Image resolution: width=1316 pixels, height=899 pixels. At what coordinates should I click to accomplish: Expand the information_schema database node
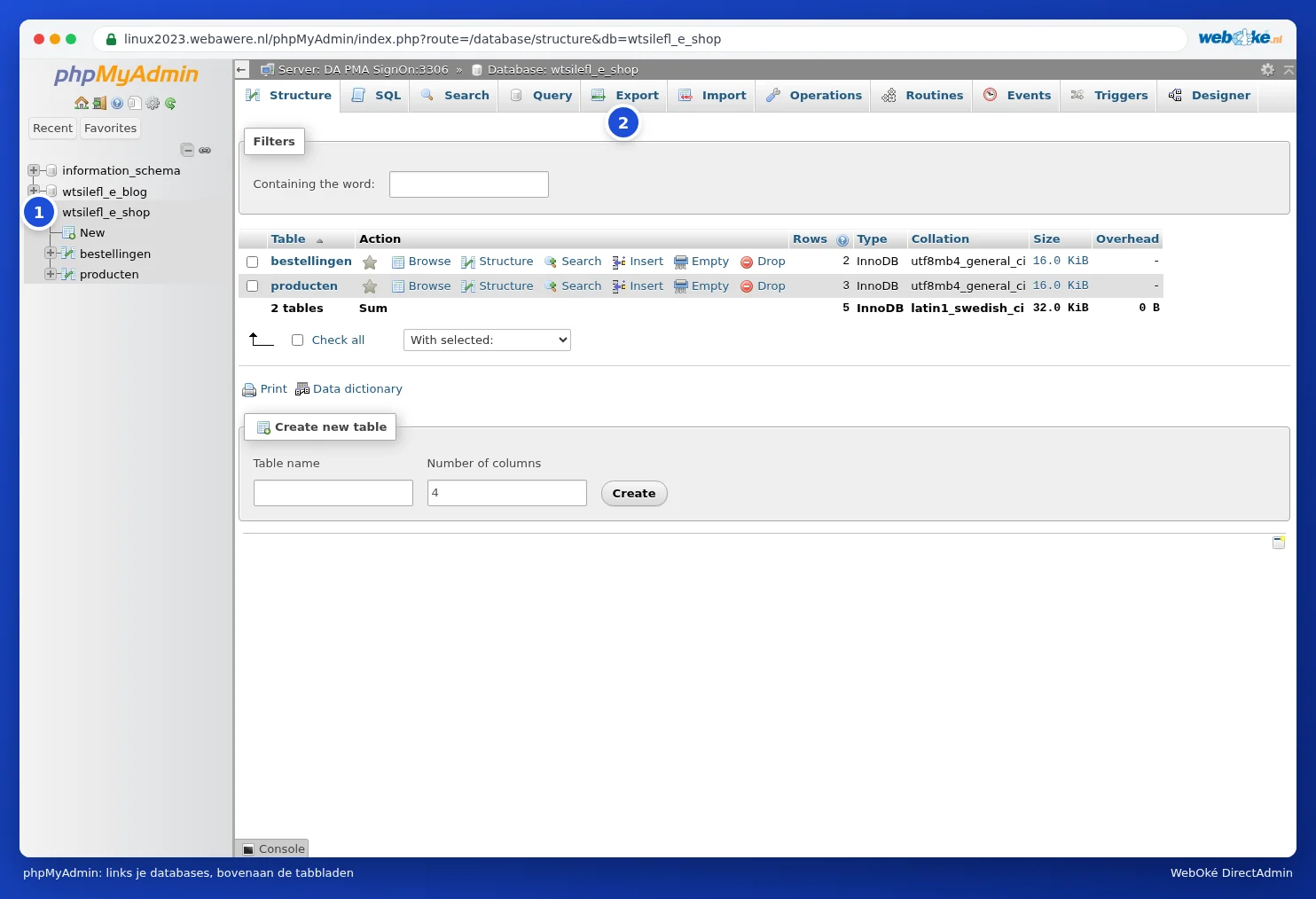click(x=34, y=170)
